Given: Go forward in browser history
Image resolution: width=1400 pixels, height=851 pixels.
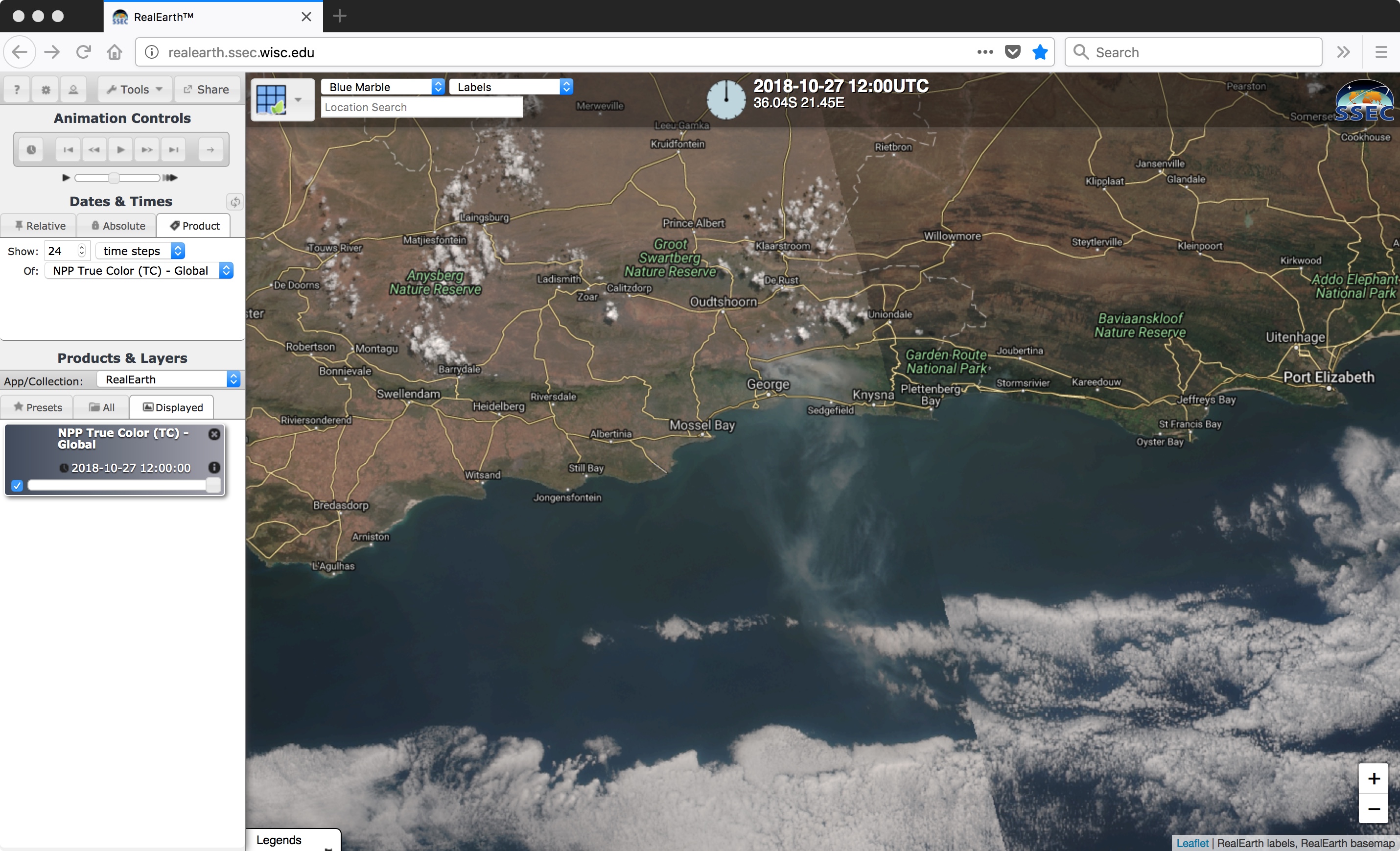Looking at the screenshot, I should click(x=52, y=52).
